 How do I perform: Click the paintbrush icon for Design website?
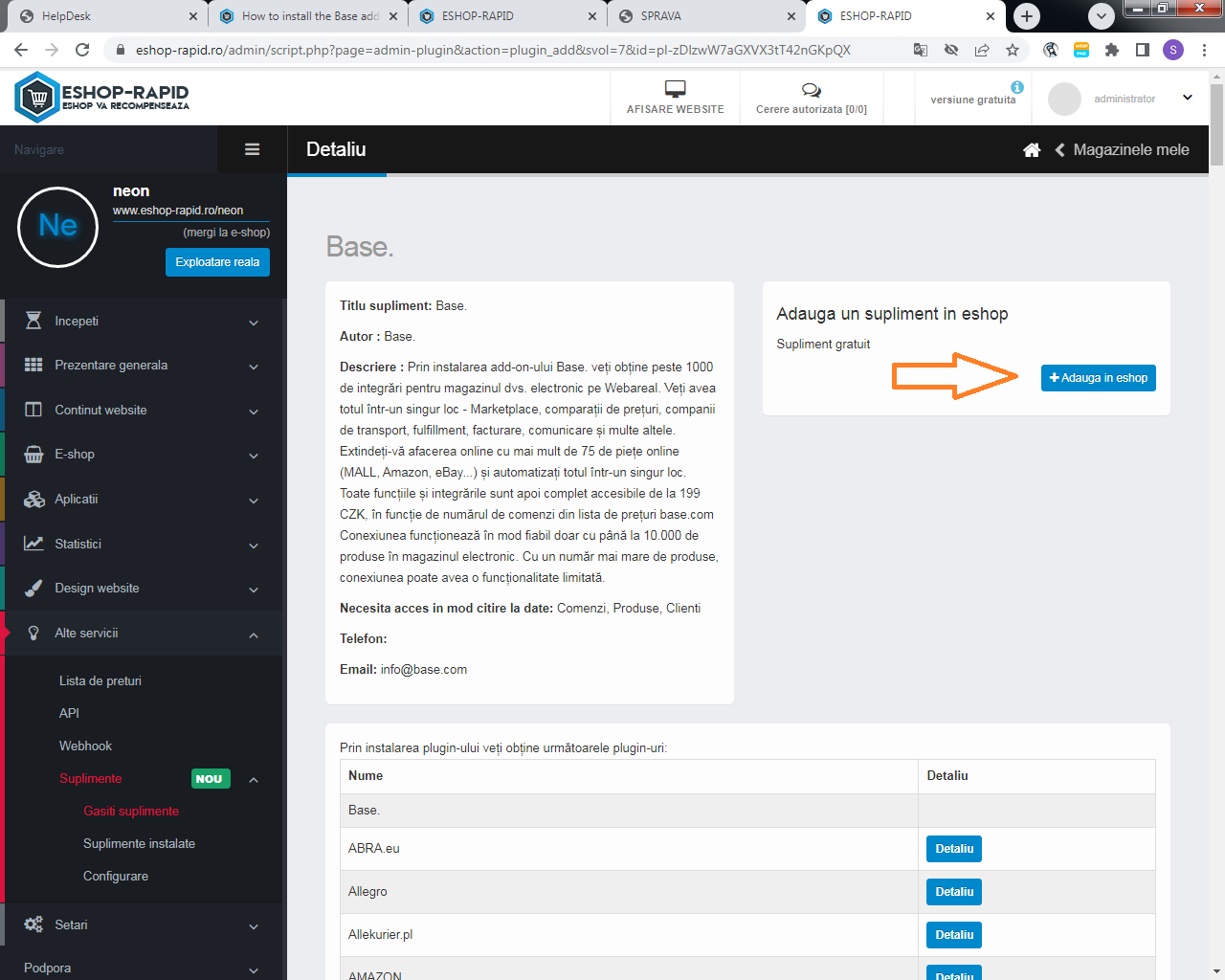click(x=33, y=589)
